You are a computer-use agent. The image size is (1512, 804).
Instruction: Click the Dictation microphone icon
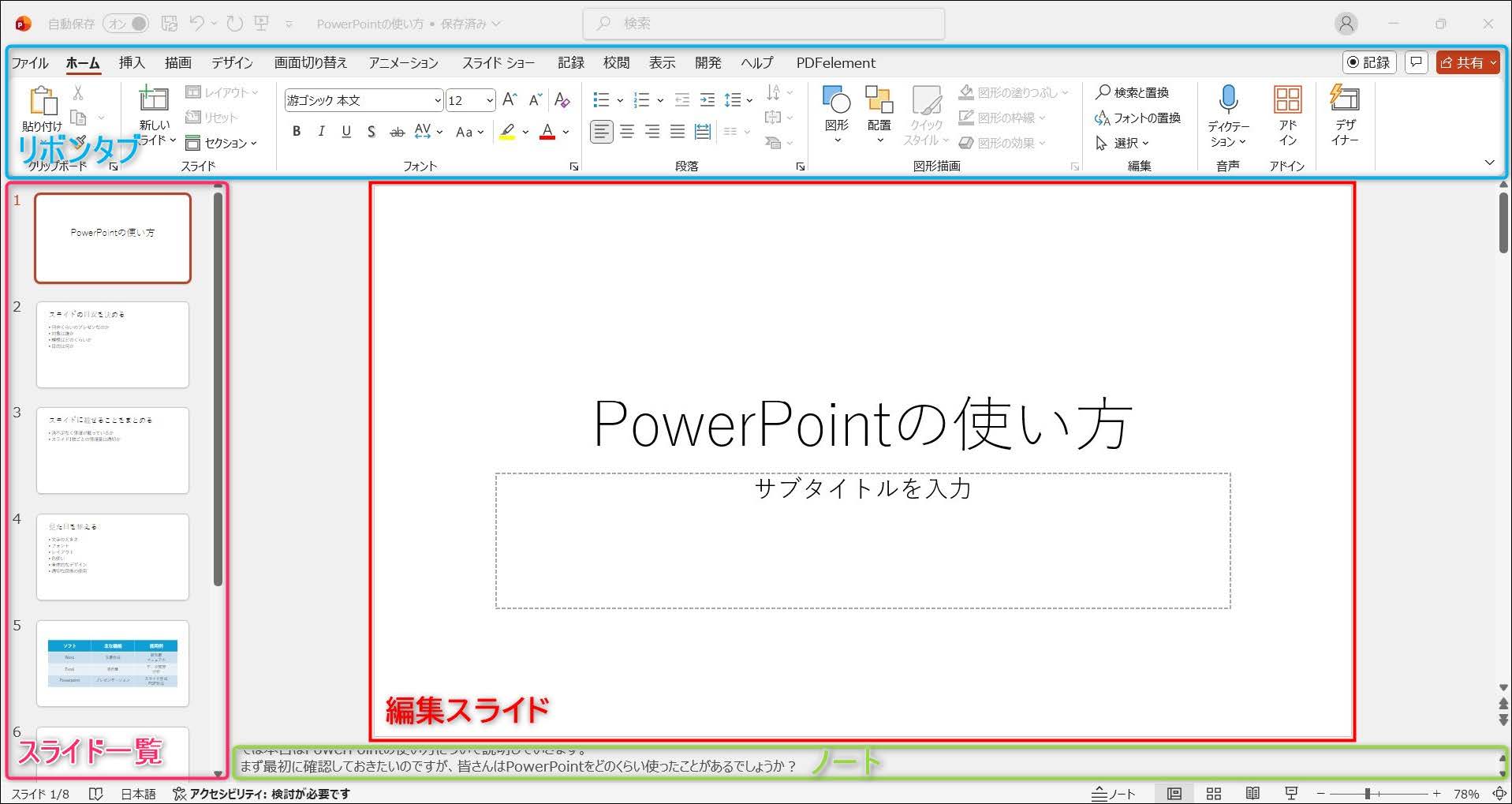click(1228, 100)
